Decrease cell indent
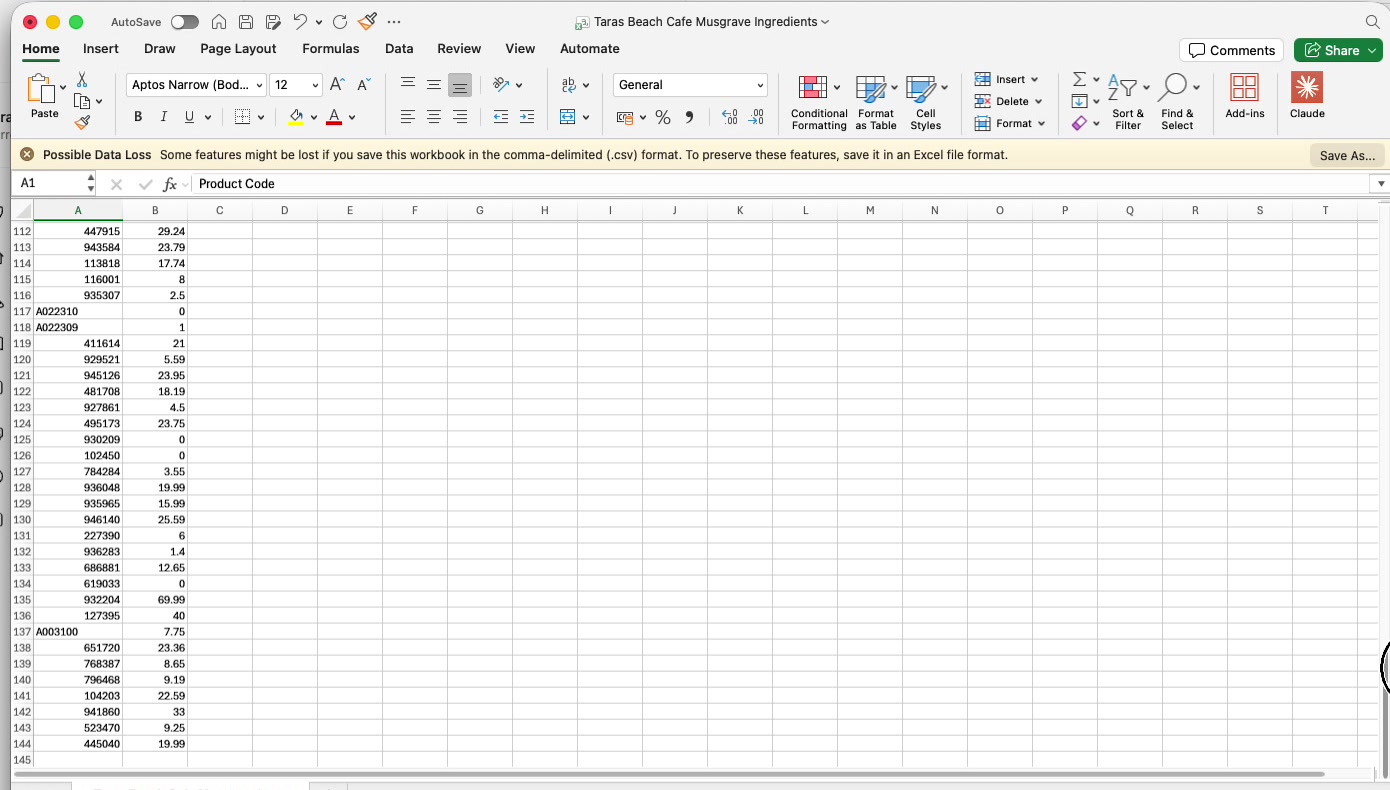The width and height of the screenshot is (1390, 790). coord(501,117)
